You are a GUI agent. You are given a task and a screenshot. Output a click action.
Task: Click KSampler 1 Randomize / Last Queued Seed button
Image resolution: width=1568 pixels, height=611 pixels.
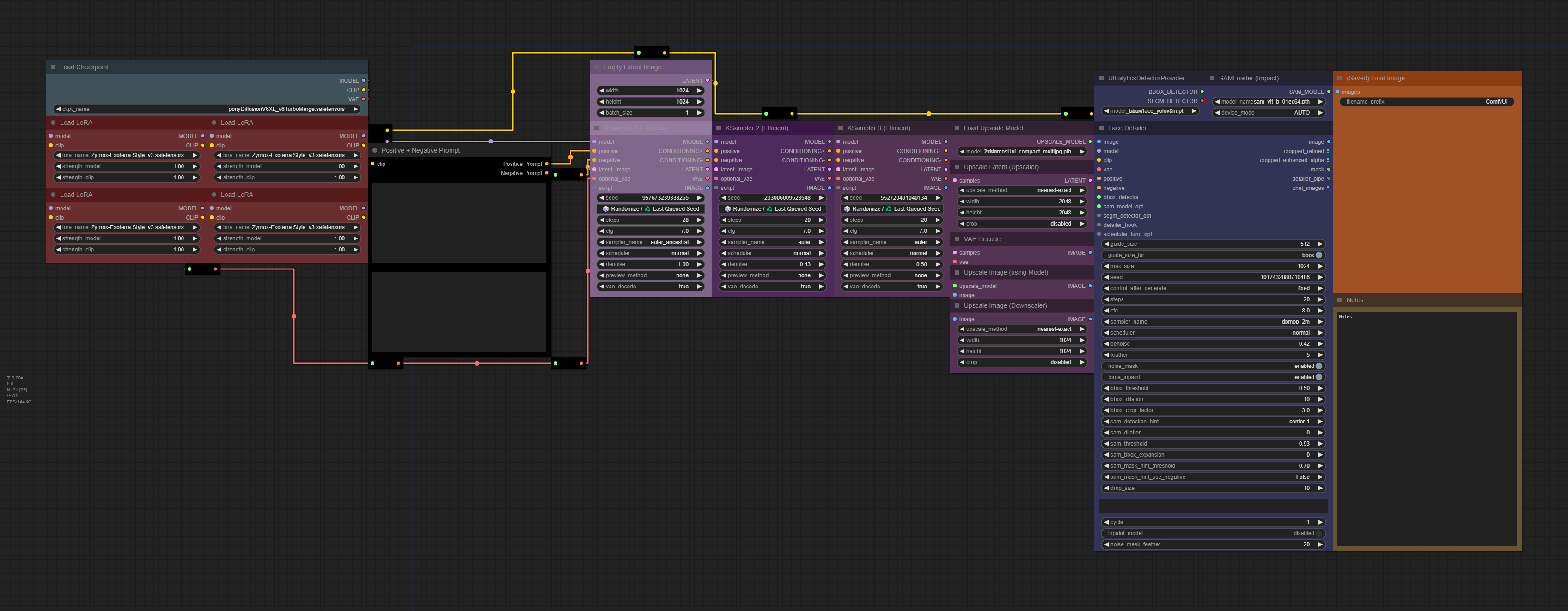650,209
